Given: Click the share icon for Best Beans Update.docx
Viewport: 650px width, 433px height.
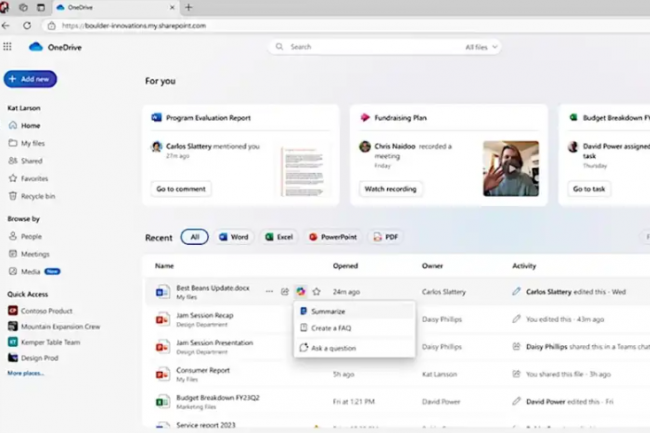Looking at the screenshot, I should pos(285,291).
